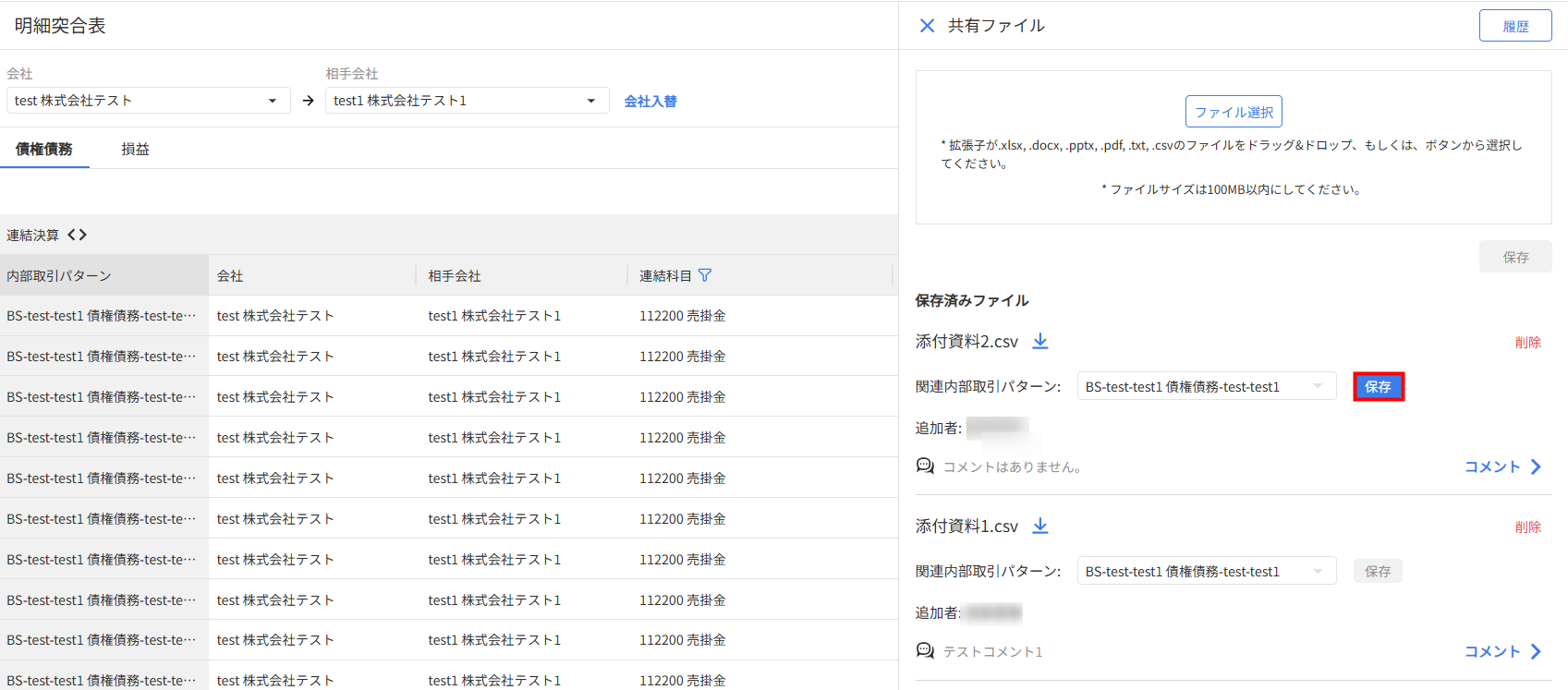
Task: Click comment bubble icon beside テストコメント1
Action: pos(925,651)
